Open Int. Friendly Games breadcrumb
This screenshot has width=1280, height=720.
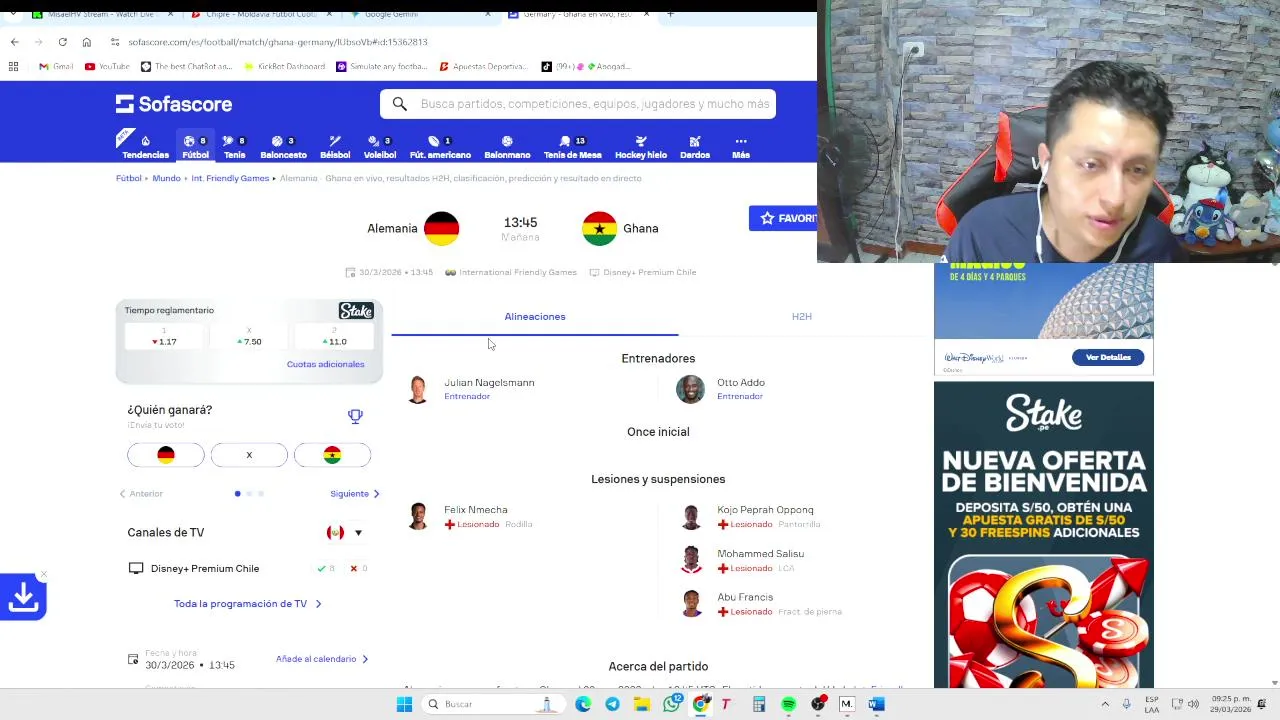[230, 178]
